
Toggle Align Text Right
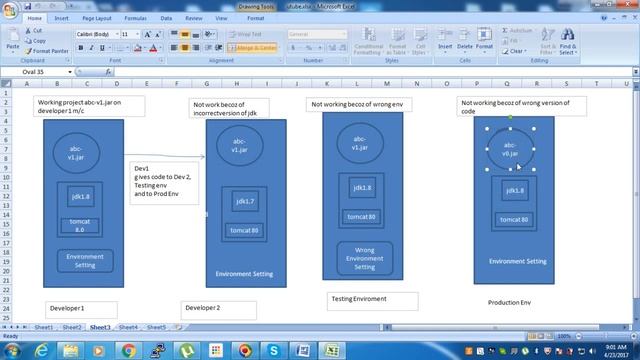point(196,48)
